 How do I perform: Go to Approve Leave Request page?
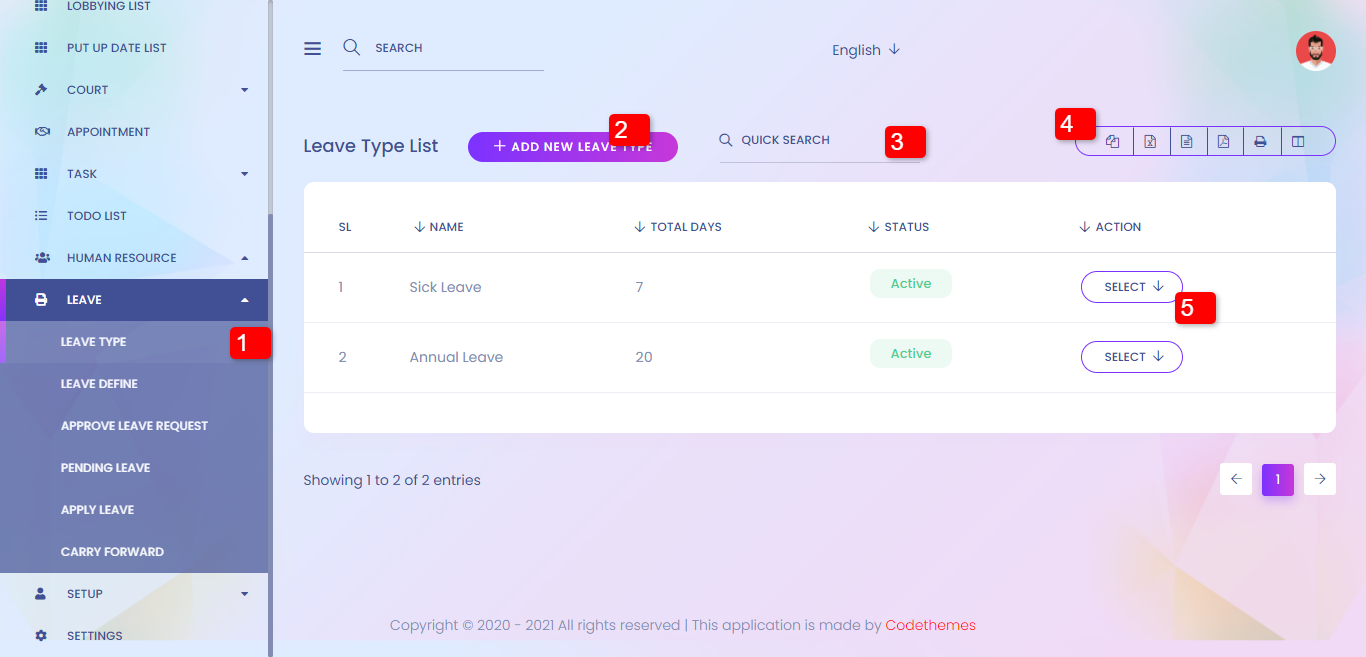(134, 426)
